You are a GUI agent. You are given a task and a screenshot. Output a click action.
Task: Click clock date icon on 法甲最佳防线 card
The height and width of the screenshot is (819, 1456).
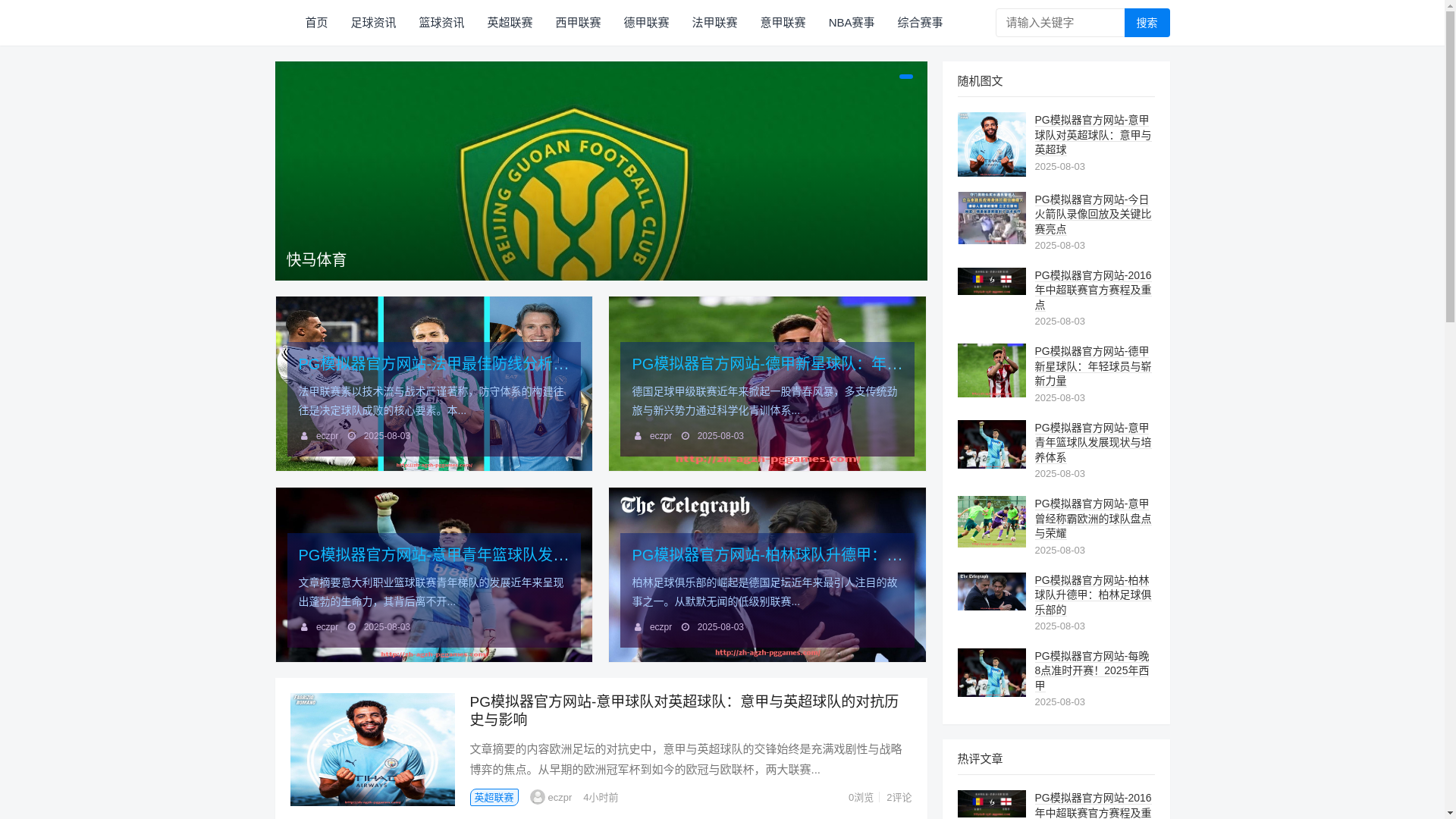pyautogui.click(x=352, y=436)
